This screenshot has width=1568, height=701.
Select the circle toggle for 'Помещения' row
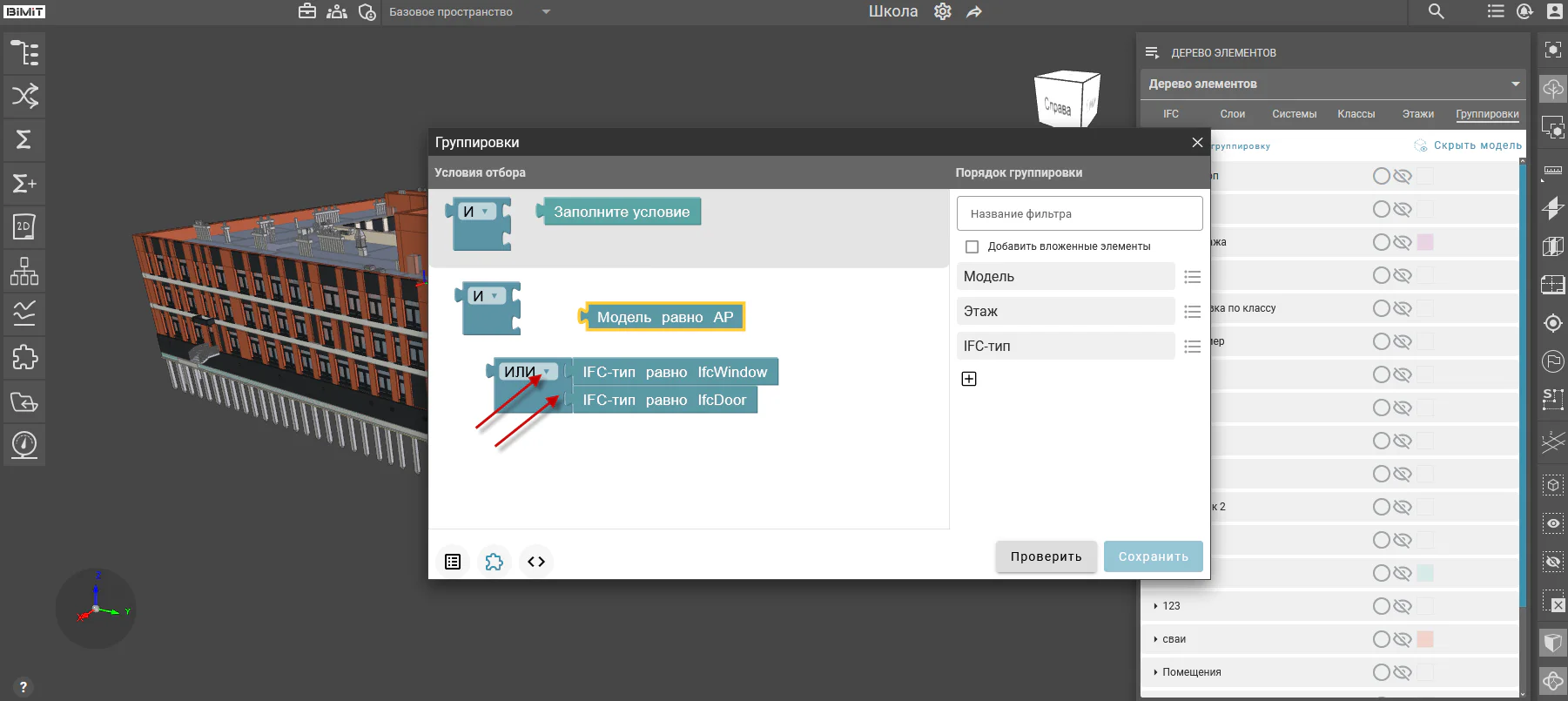(x=1381, y=672)
